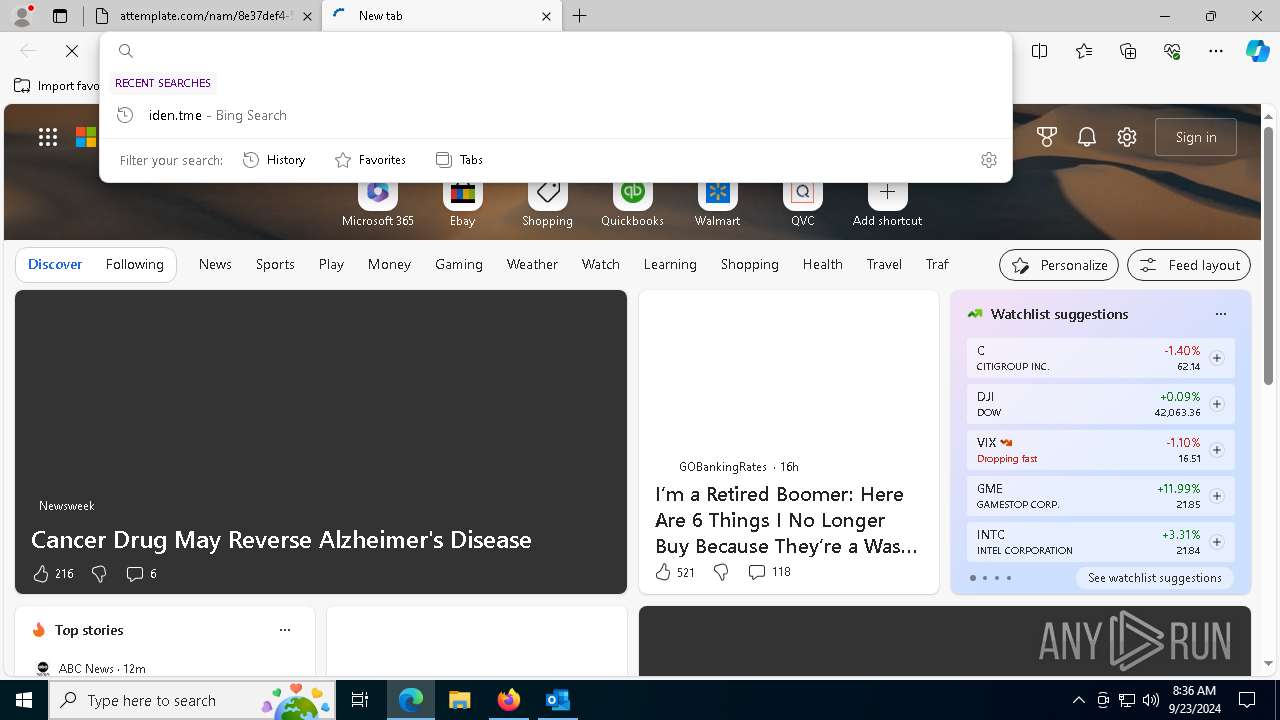Open Outlook from the taskbar
The width and height of the screenshot is (1280, 720).
(x=557, y=700)
